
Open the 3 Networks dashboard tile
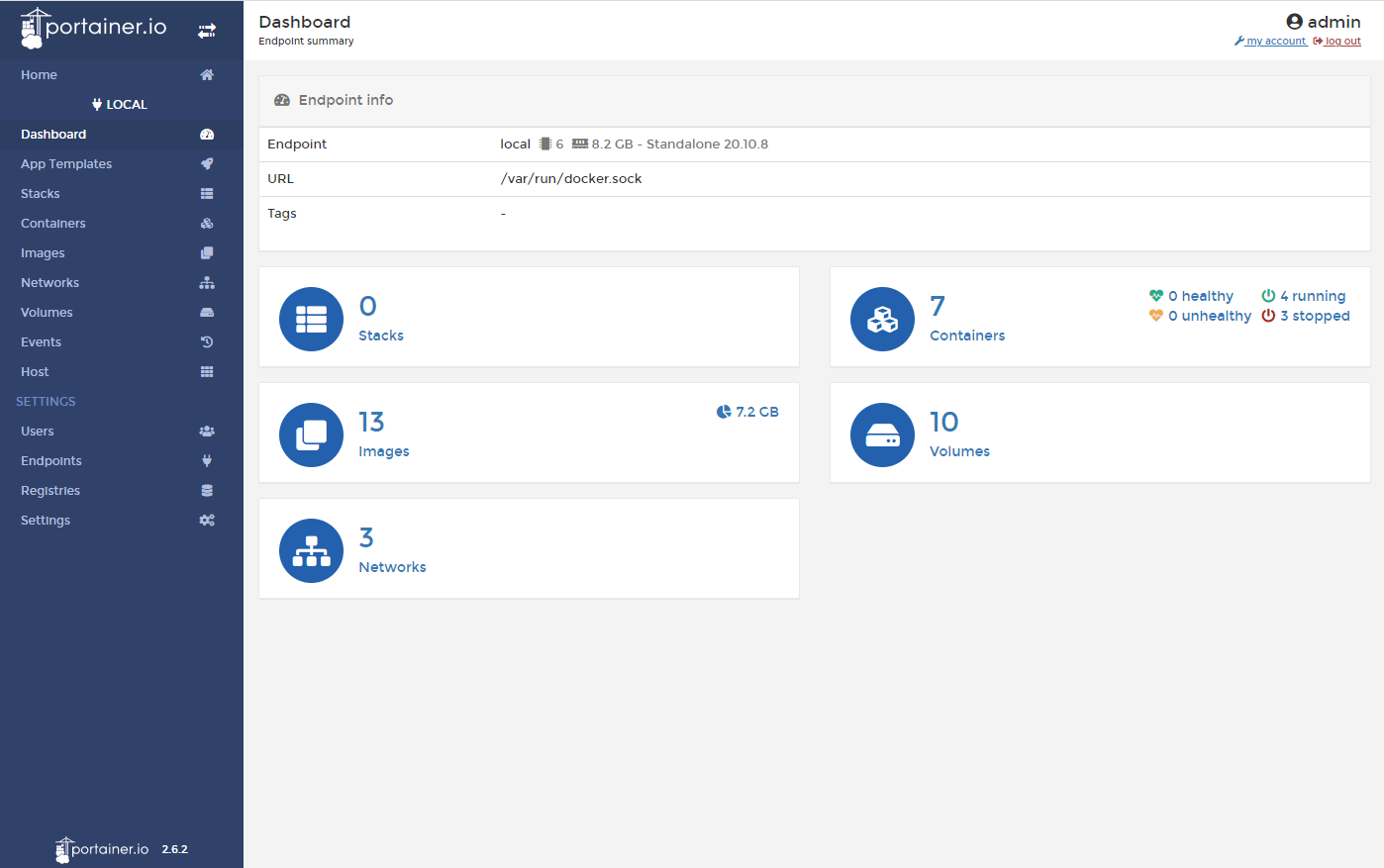pyautogui.click(x=529, y=548)
